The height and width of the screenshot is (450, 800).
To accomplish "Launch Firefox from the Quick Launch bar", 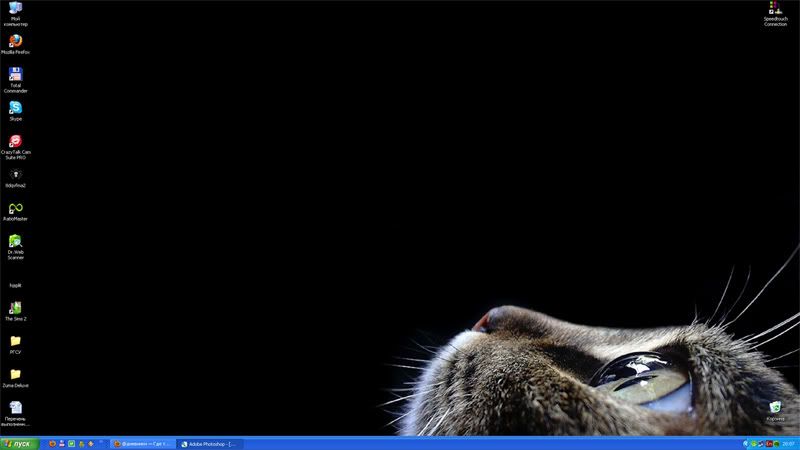I will [52, 444].
